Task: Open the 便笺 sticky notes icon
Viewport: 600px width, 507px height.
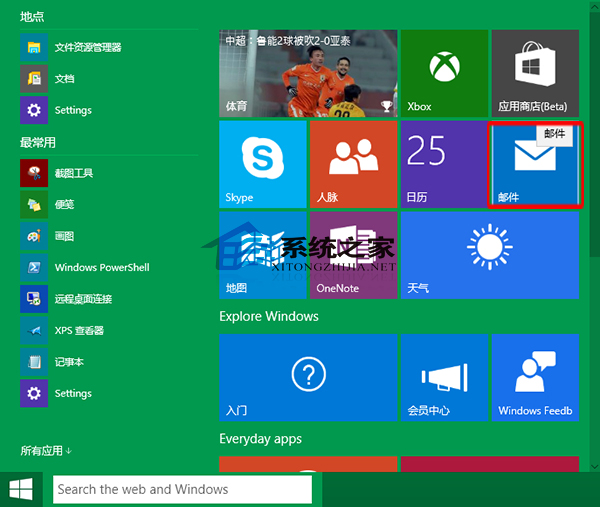Action: tap(34, 204)
